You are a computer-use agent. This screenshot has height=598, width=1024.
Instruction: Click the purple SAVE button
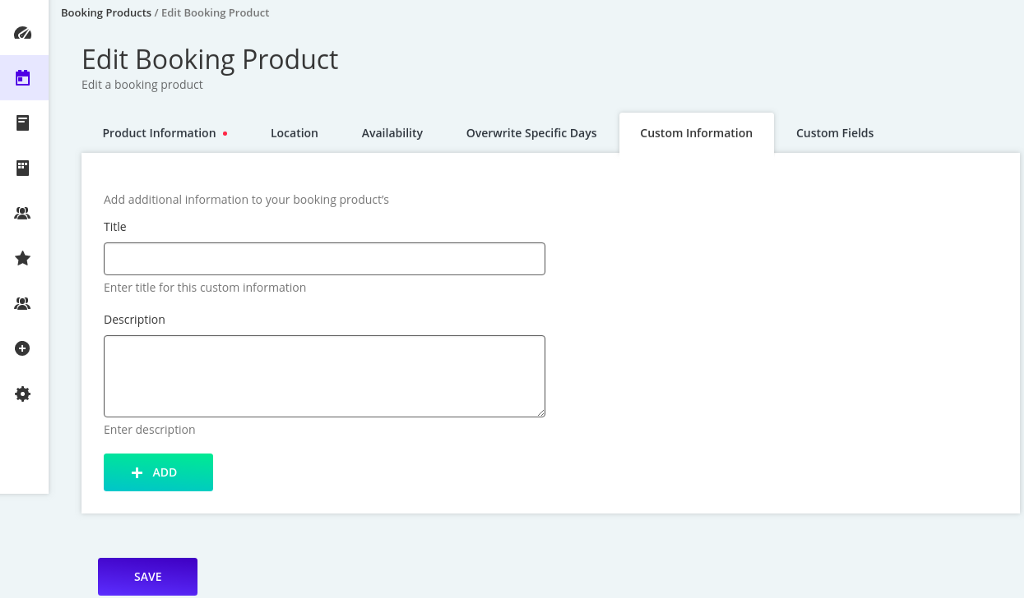click(x=147, y=576)
